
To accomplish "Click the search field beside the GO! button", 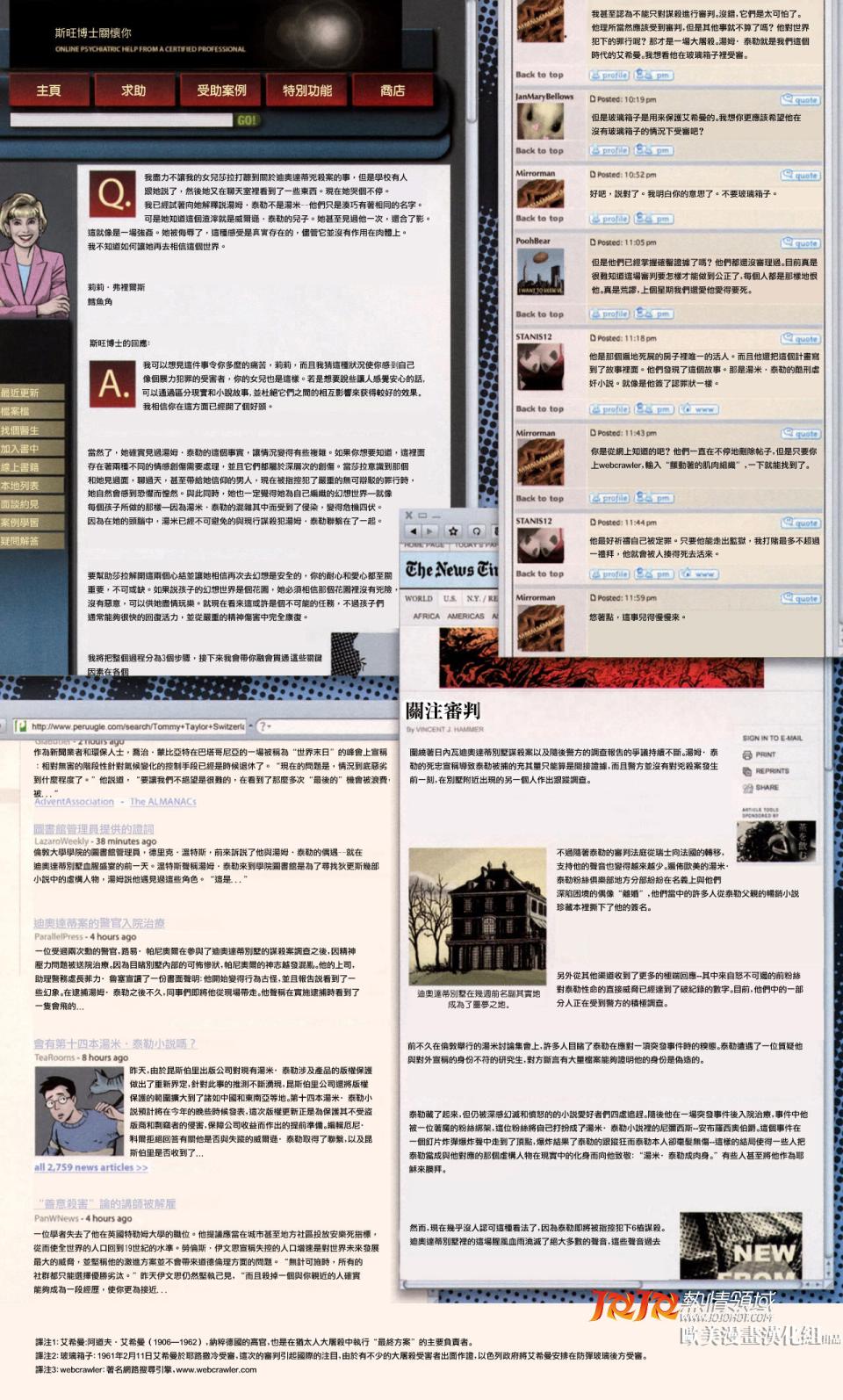I will click(x=120, y=120).
